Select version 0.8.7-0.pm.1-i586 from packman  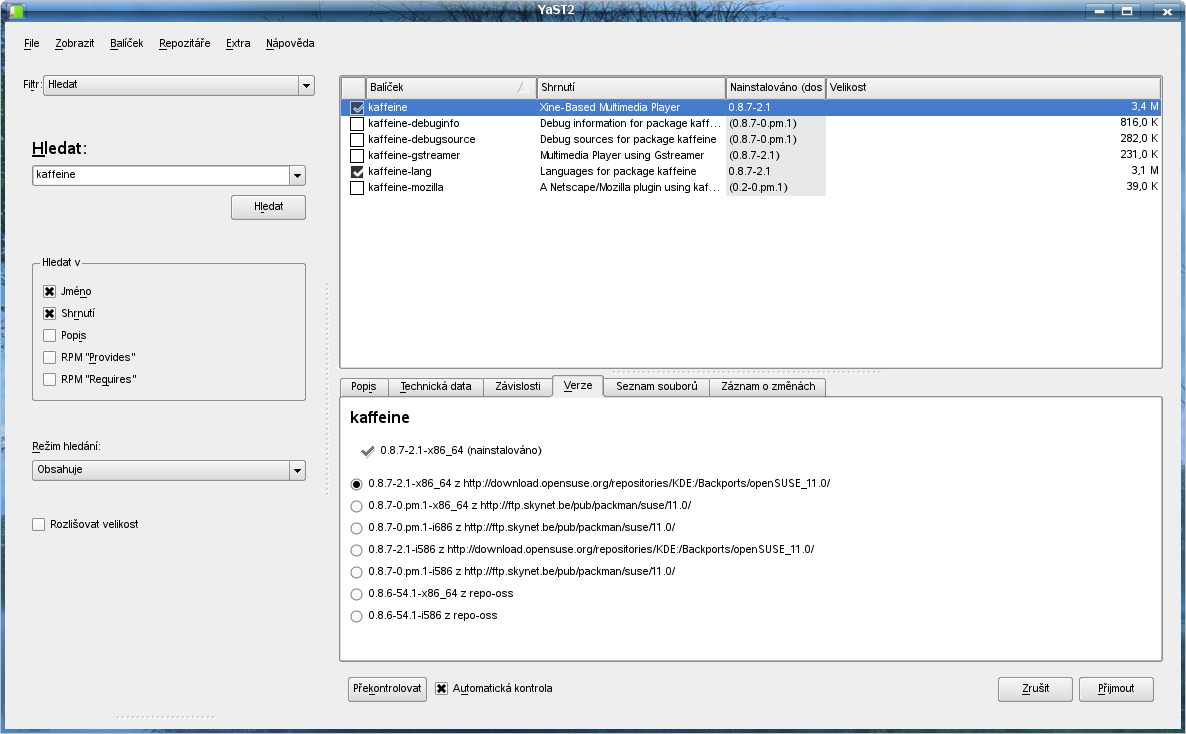point(356,572)
